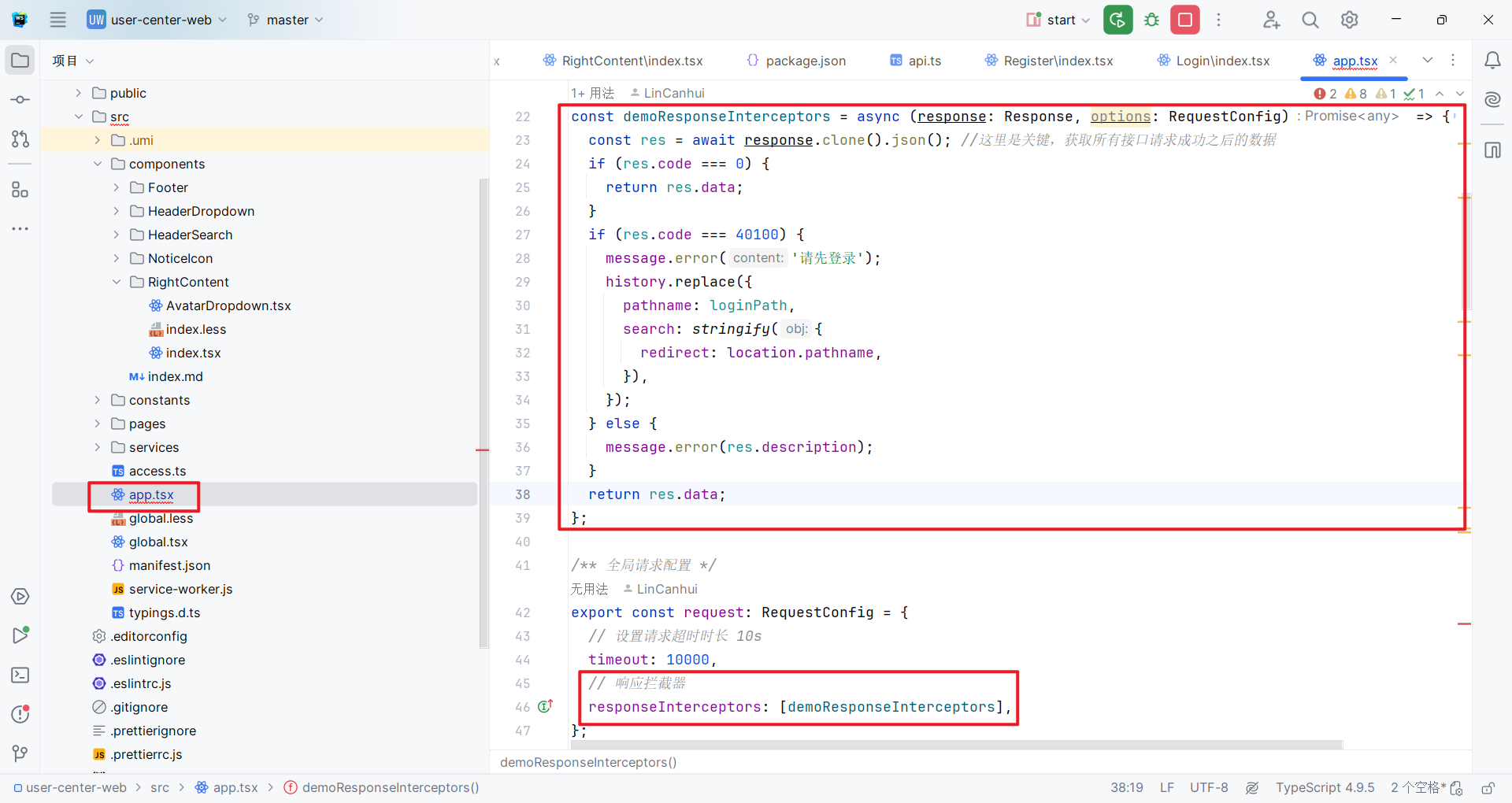This screenshot has width=1512, height=803.
Task: Open the start run configuration dropdown
Action: coord(1058,20)
